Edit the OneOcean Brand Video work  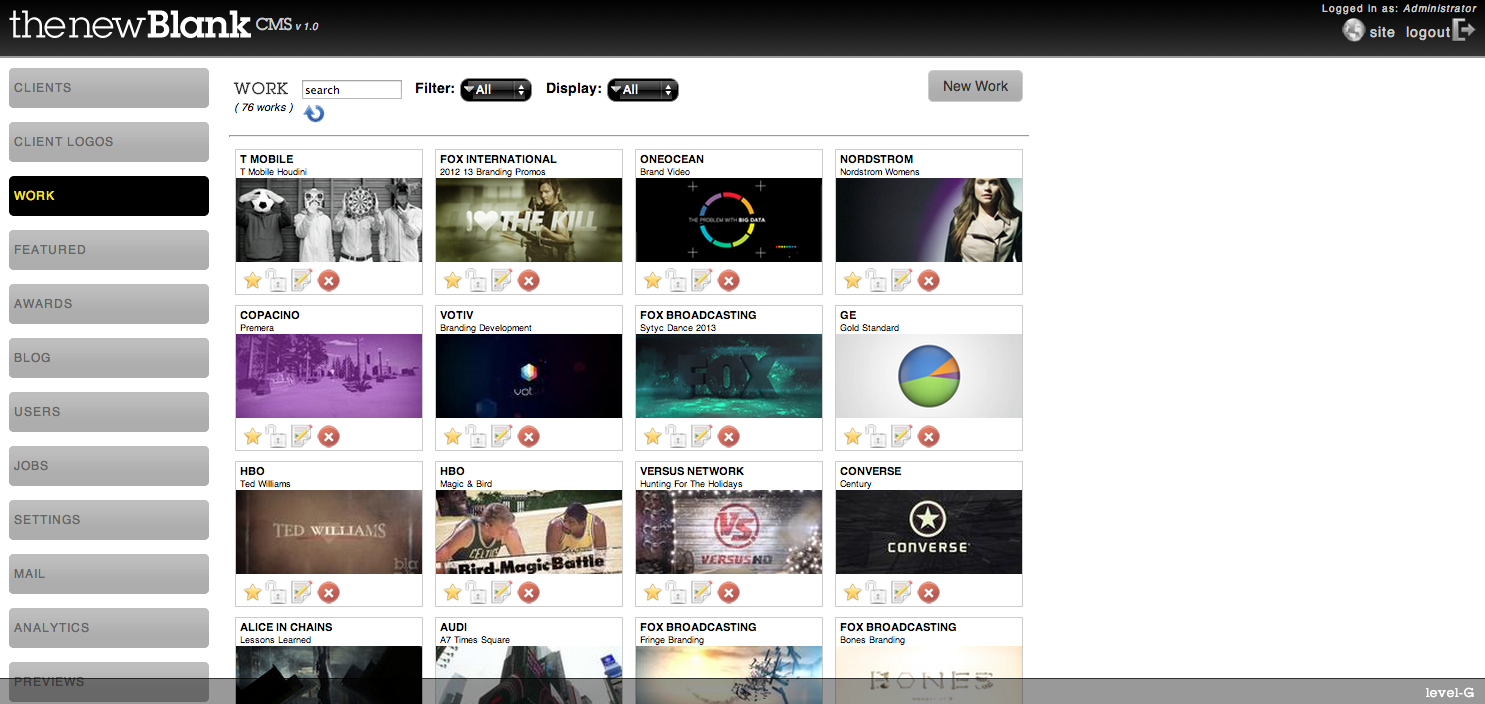(702, 280)
